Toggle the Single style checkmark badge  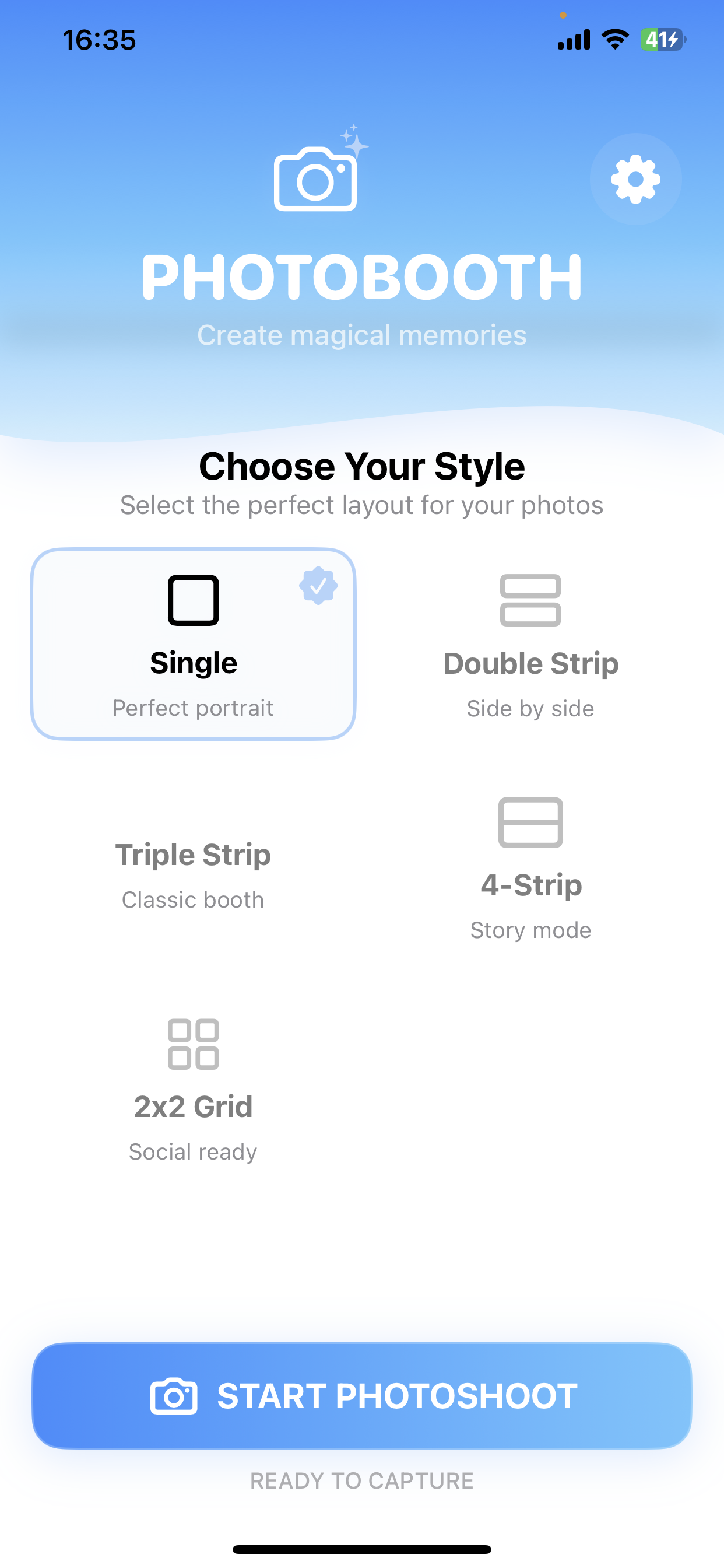coord(318,586)
